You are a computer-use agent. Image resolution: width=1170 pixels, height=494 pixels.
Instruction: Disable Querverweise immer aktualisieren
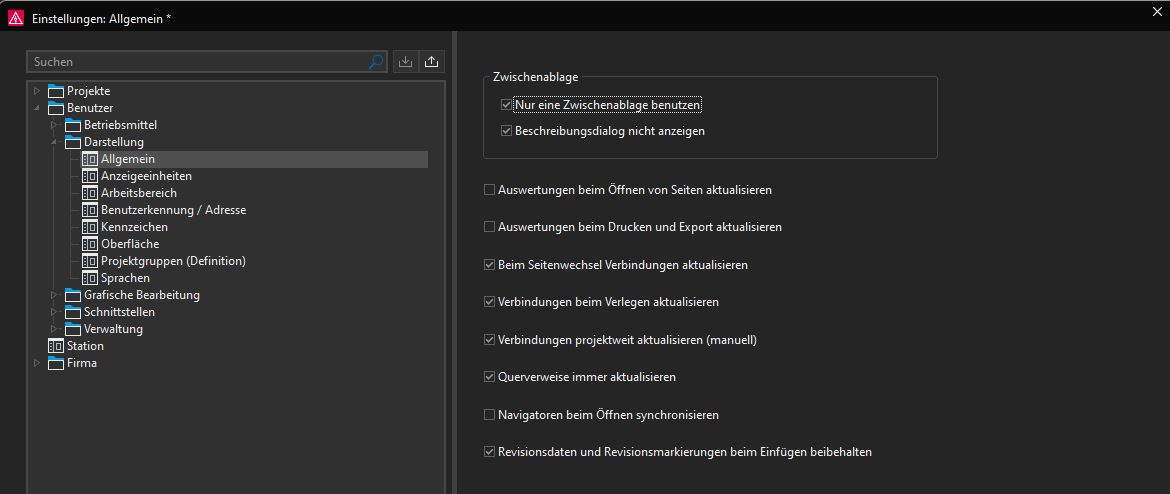point(489,377)
